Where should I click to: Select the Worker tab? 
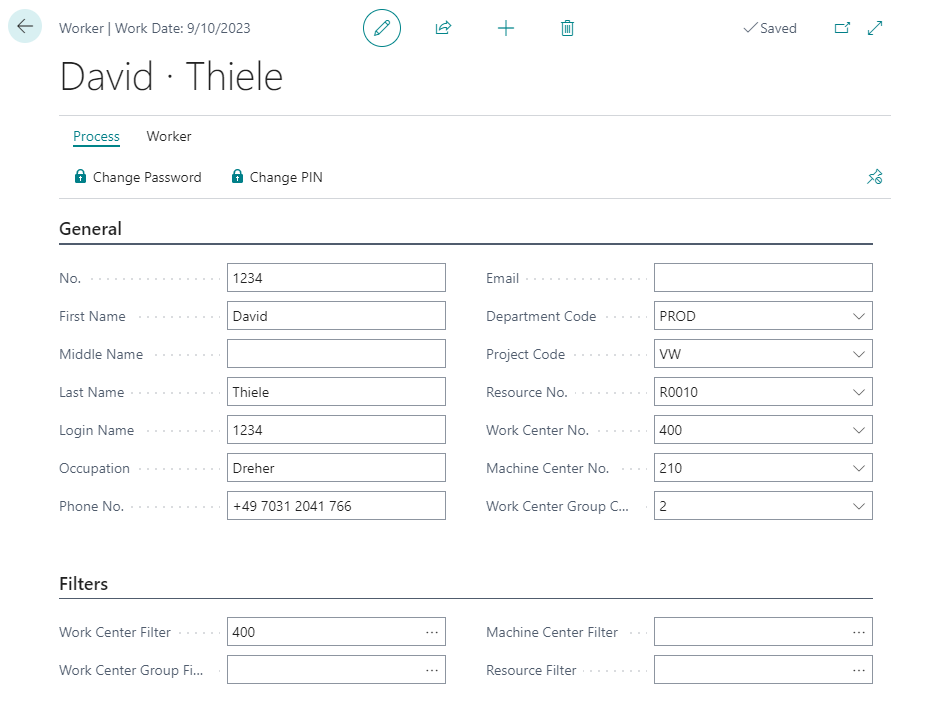pos(169,137)
